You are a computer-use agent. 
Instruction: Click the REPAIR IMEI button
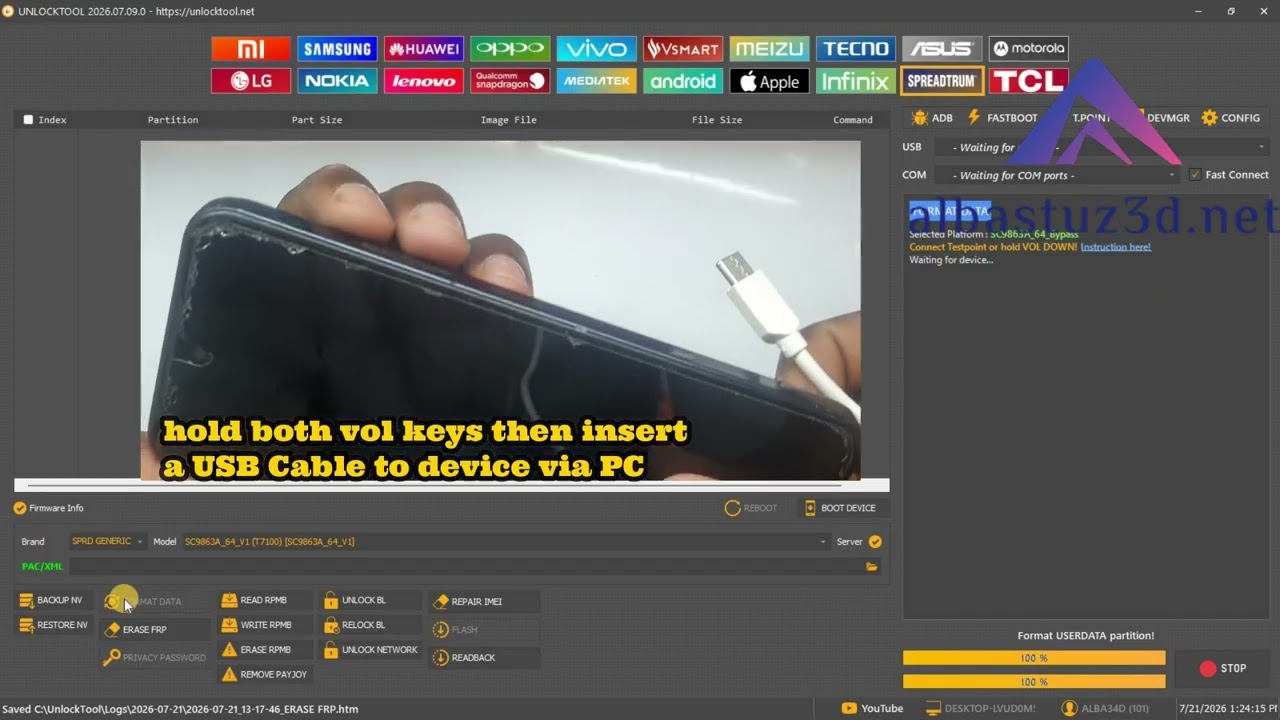pos(484,602)
